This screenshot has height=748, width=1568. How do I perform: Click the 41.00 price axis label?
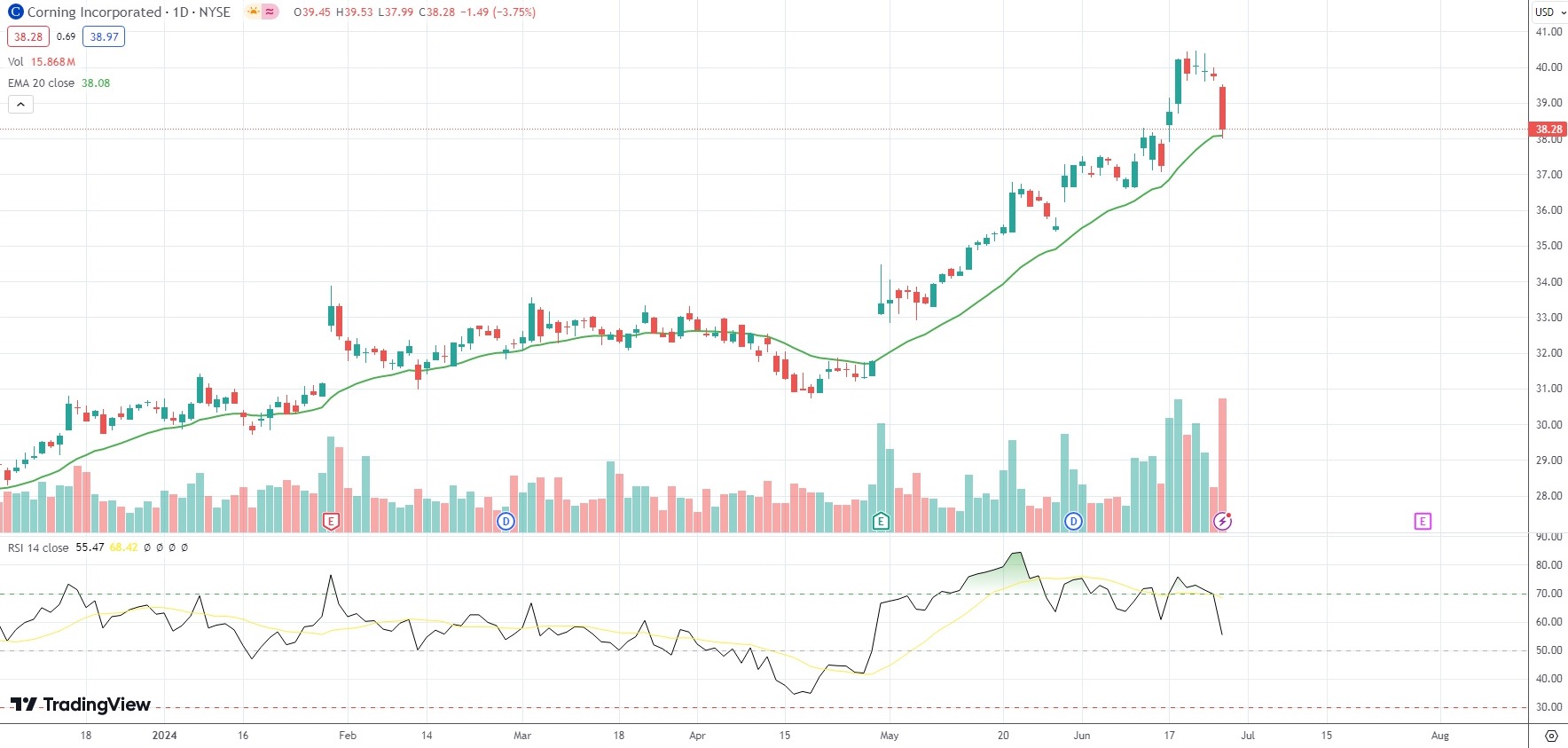click(x=1548, y=32)
